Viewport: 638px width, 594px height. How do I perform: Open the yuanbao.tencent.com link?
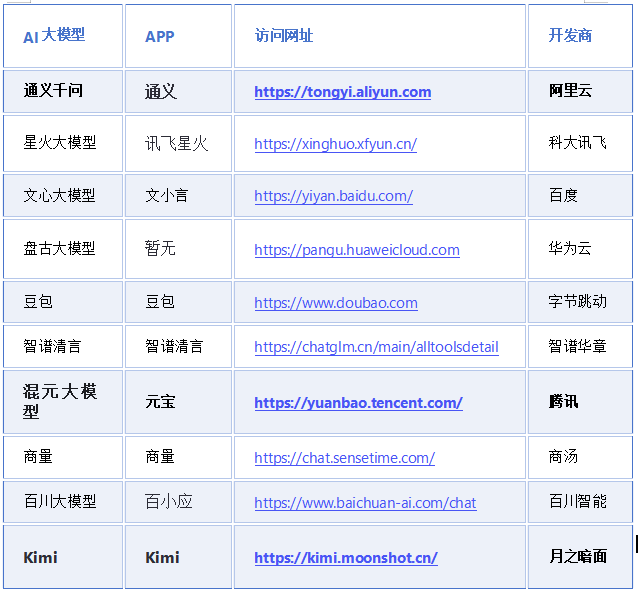click(358, 403)
